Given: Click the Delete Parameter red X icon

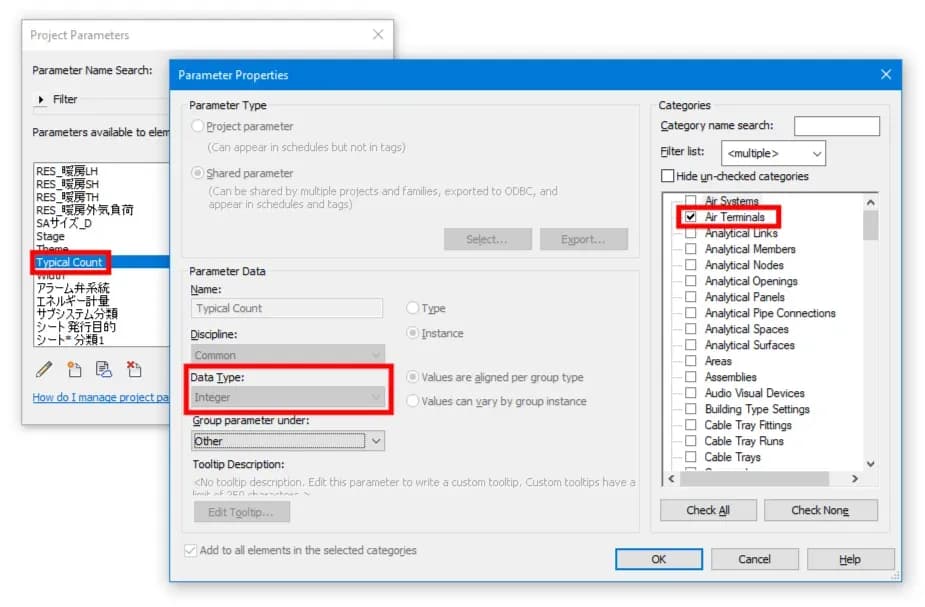Looking at the screenshot, I should [x=134, y=369].
